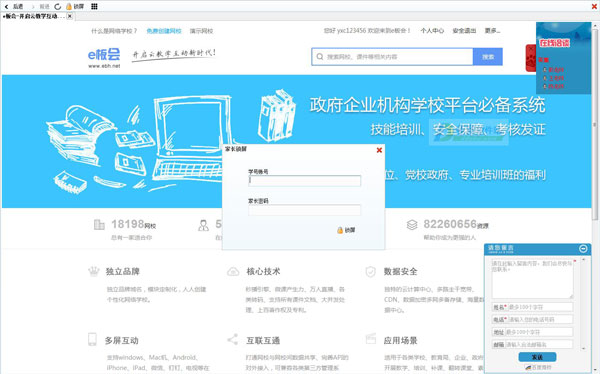The width and height of the screenshot is (600, 374).
Task: Click message panel scrollbar down arrow
Action: [x=584, y=349]
